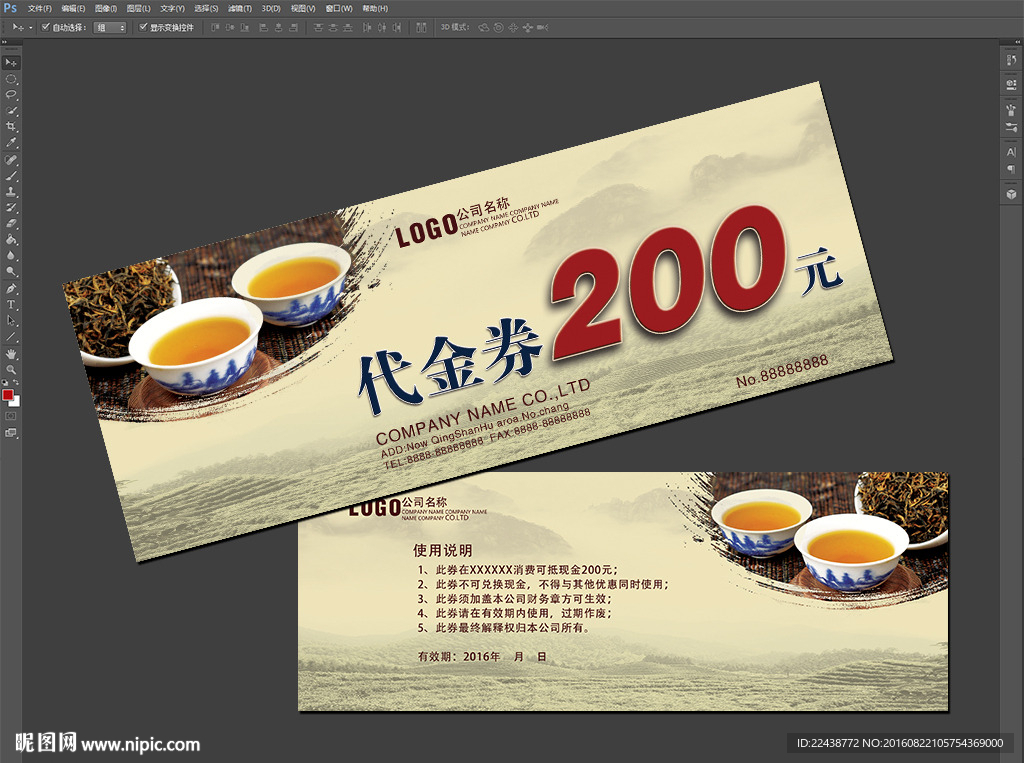Toggle Quick Mask mode
The image size is (1024, 763).
pos(11,416)
